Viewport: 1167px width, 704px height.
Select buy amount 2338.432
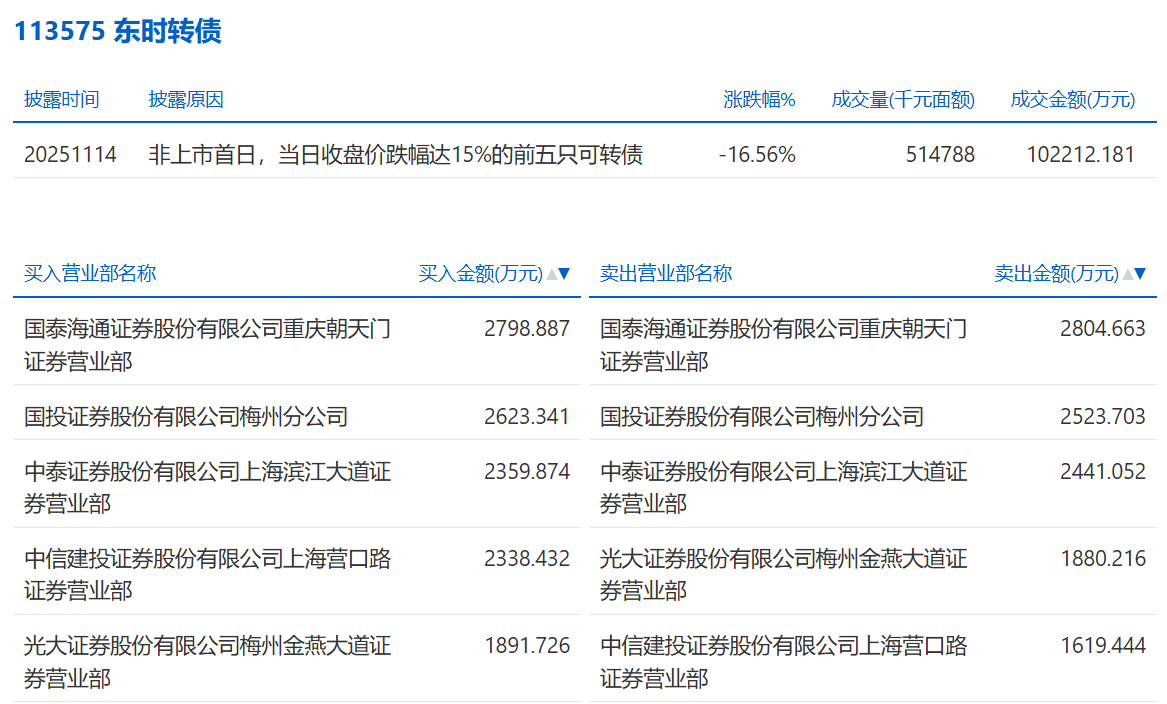(x=527, y=559)
